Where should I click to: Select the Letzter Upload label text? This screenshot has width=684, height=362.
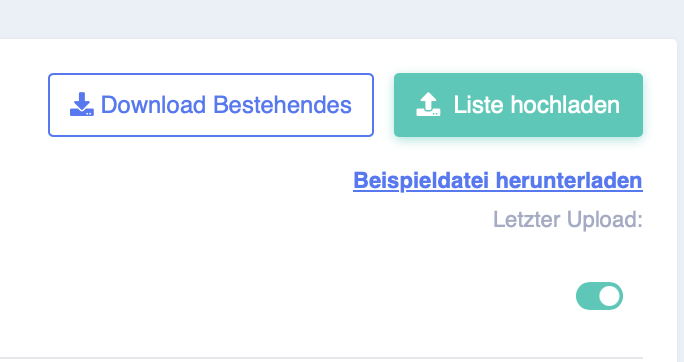point(568,219)
